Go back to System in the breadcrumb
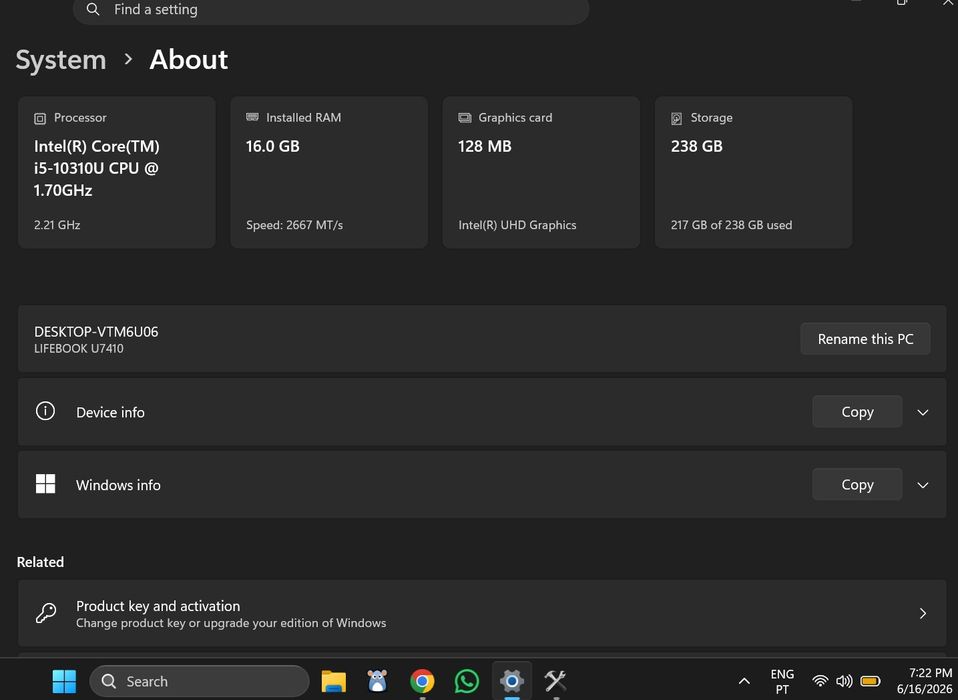 point(60,60)
